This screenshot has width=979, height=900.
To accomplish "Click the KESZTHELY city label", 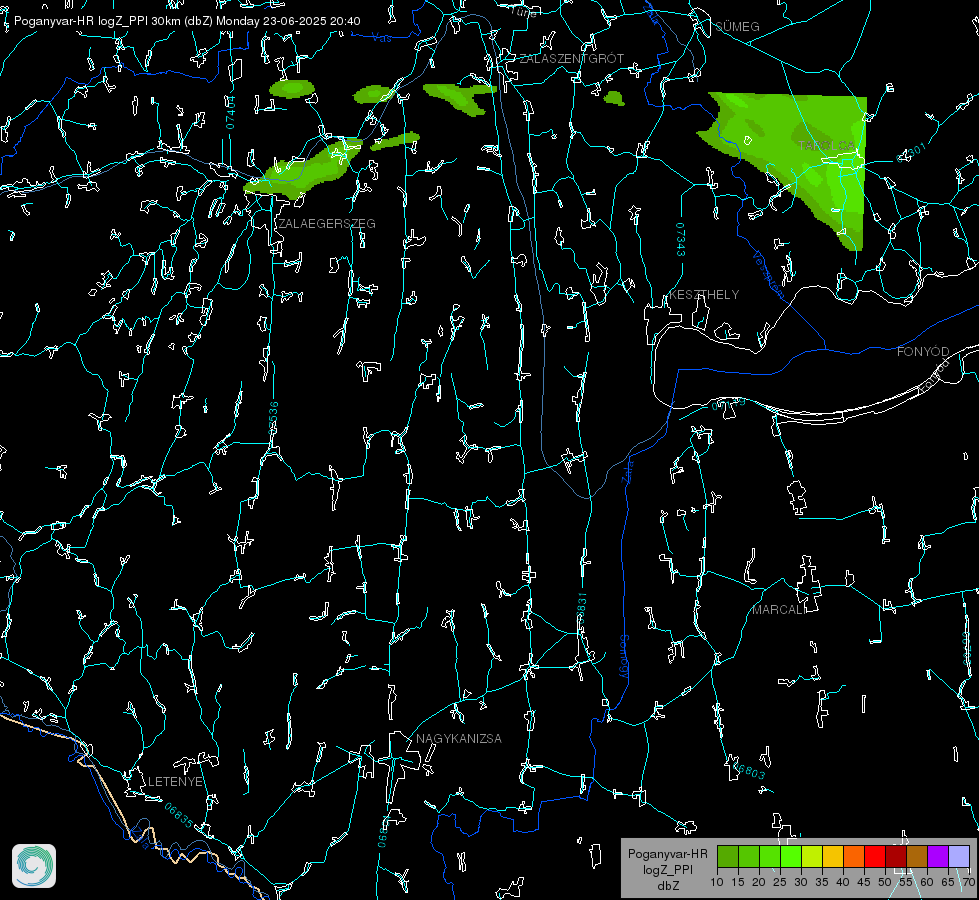I will tap(704, 294).
